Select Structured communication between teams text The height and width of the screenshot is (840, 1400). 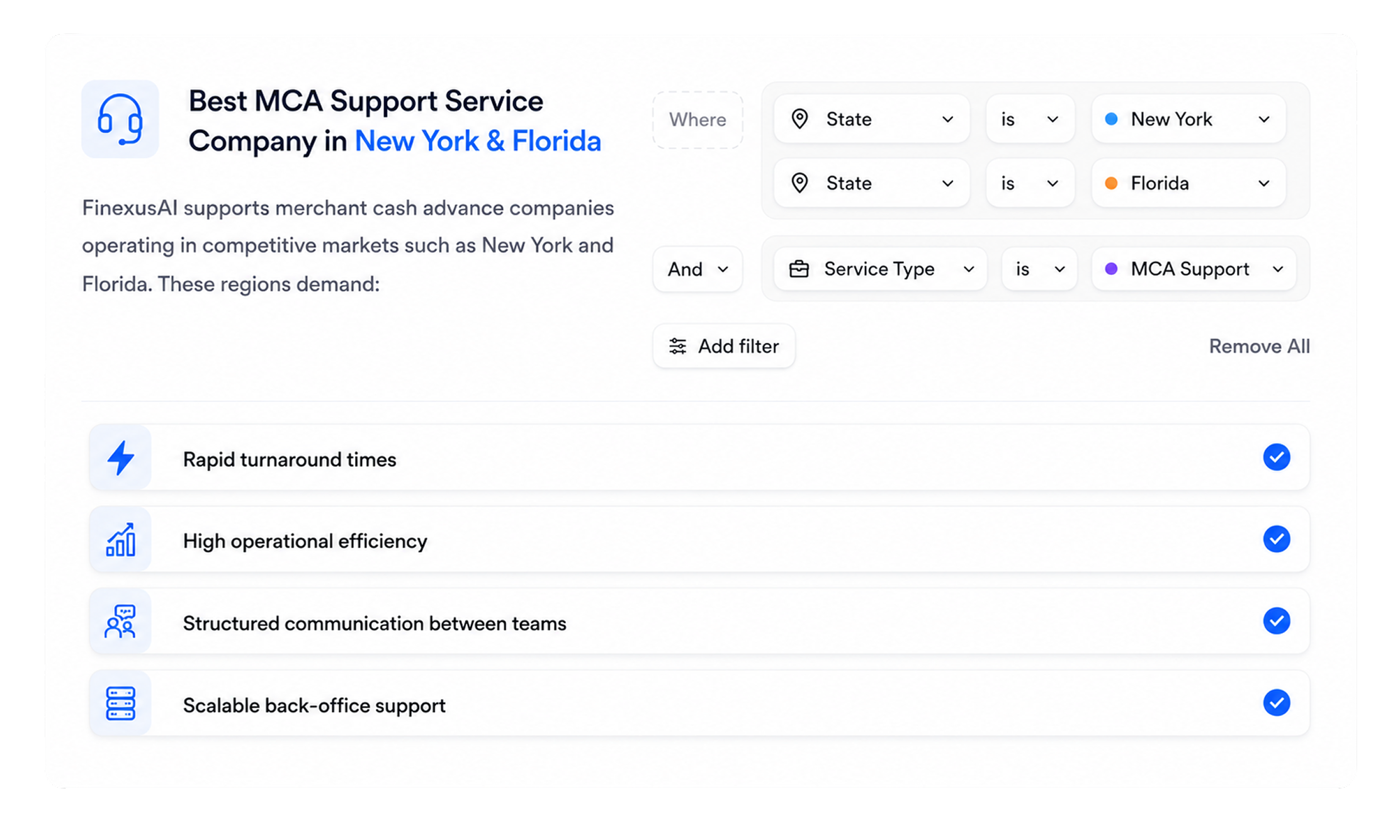pyautogui.click(x=375, y=624)
